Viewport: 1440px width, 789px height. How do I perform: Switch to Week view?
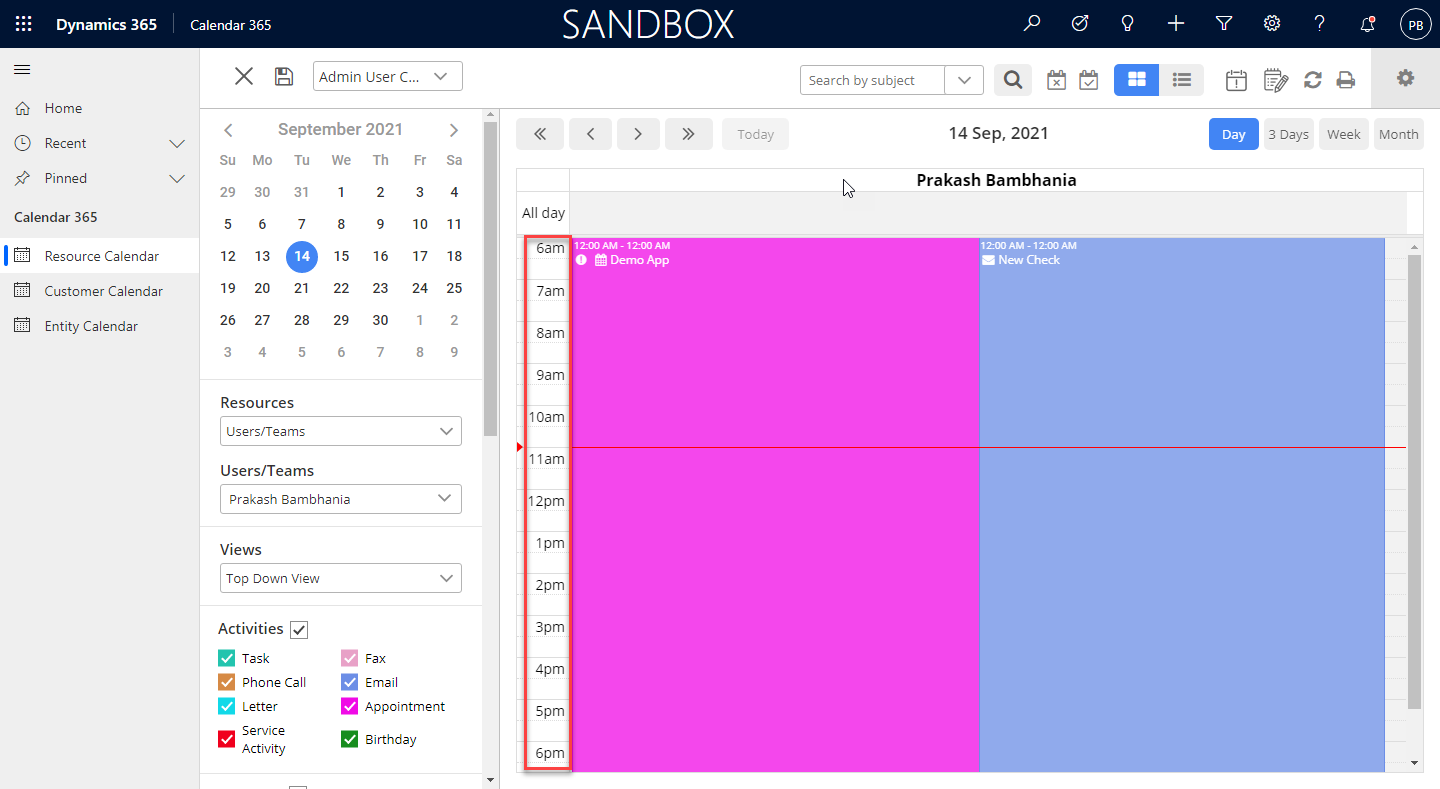click(1343, 134)
